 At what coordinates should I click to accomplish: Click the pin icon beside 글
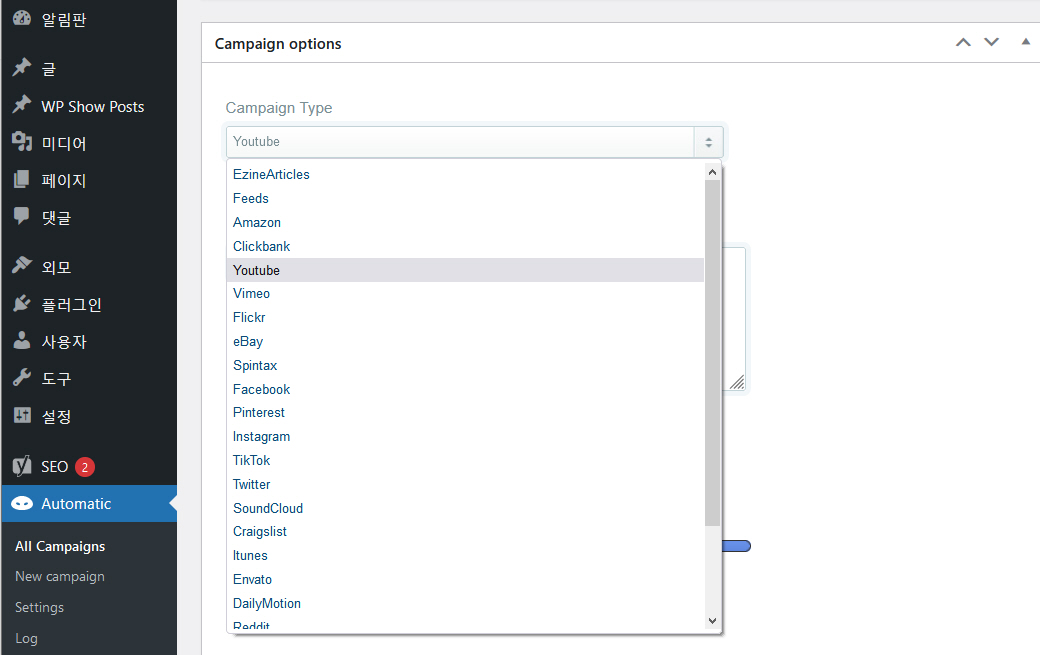22,67
